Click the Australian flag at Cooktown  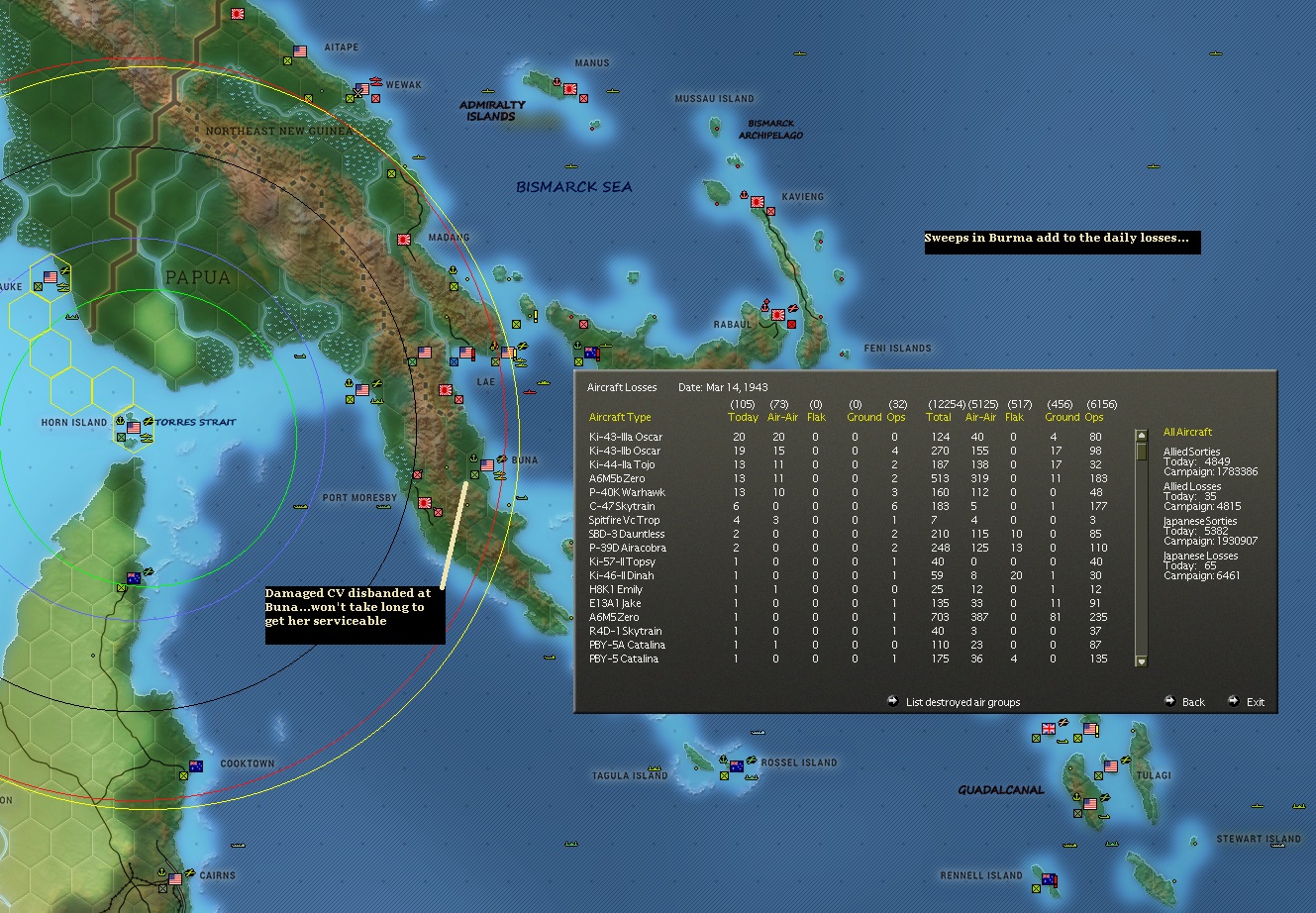tap(196, 765)
